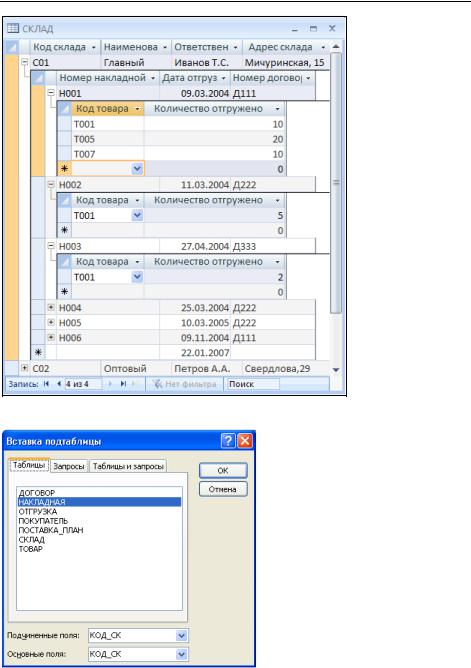The height and width of the screenshot is (668, 471).
Task: Open the Адрес склада column dropdown
Action: [x=323, y=47]
